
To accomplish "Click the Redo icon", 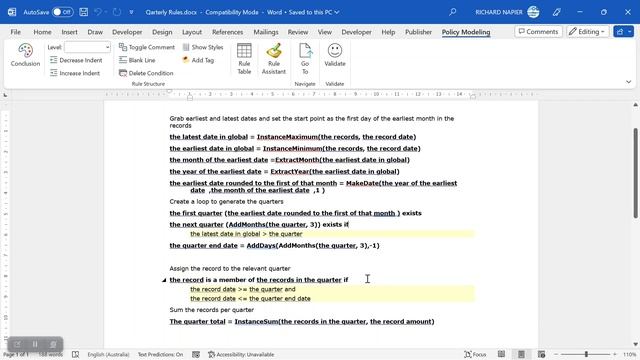I will [x=117, y=12].
